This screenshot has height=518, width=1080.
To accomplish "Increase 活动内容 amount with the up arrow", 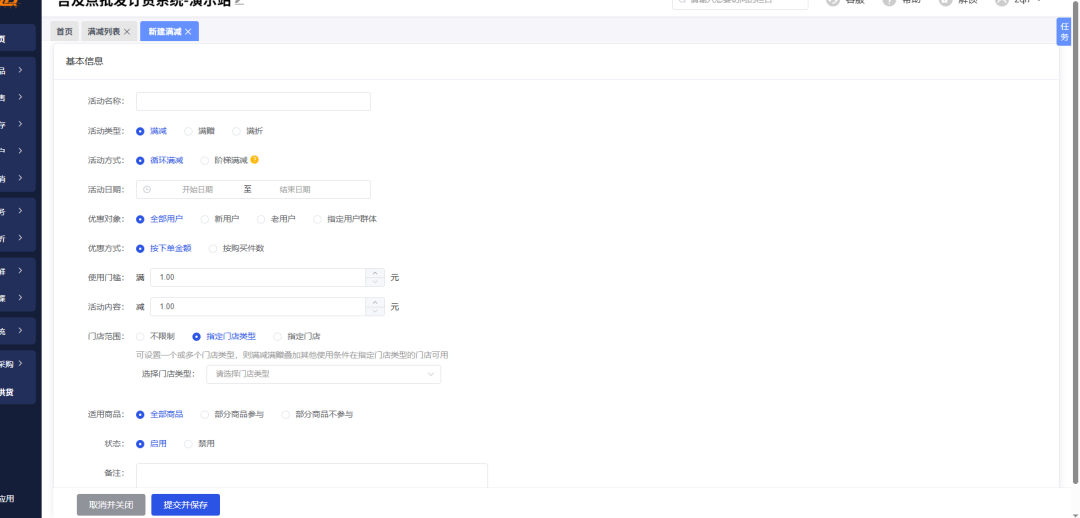I will (x=375, y=302).
